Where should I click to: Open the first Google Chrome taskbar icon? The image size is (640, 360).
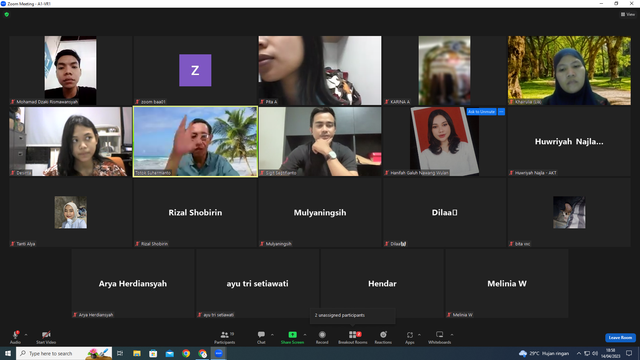tap(186, 353)
